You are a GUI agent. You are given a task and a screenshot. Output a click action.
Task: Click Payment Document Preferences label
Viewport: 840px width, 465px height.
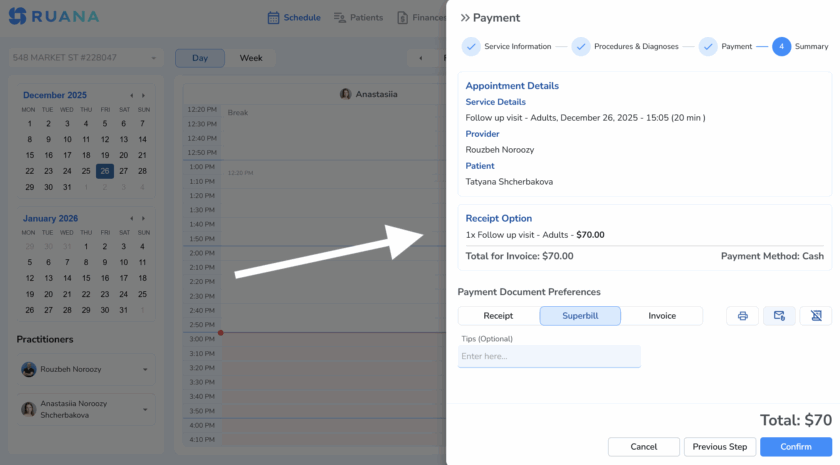tap(529, 292)
